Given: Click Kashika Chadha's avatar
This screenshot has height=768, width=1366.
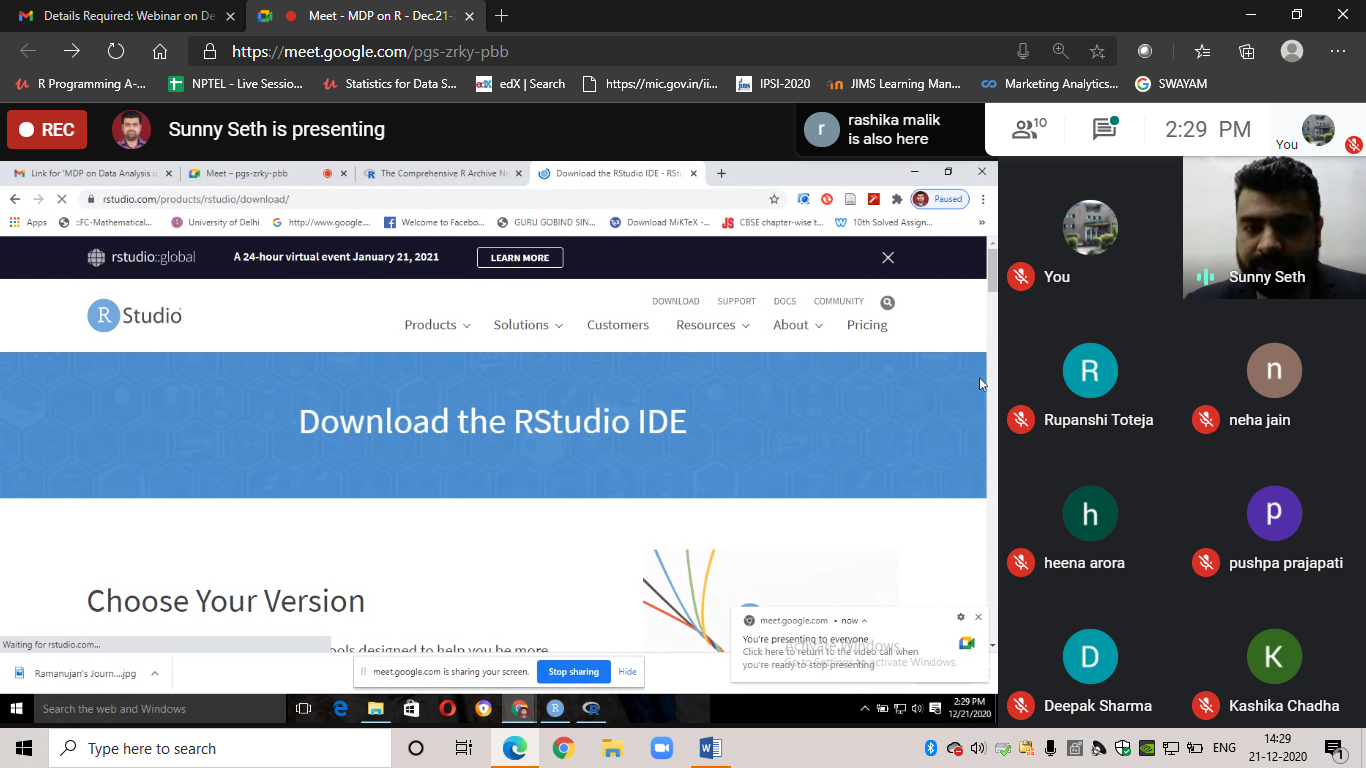Looking at the screenshot, I should pyautogui.click(x=1274, y=657).
